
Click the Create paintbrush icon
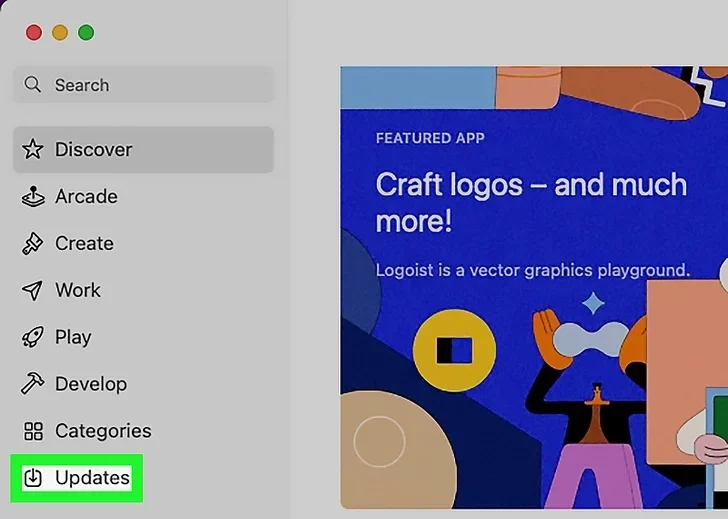pyautogui.click(x=32, y=243)
